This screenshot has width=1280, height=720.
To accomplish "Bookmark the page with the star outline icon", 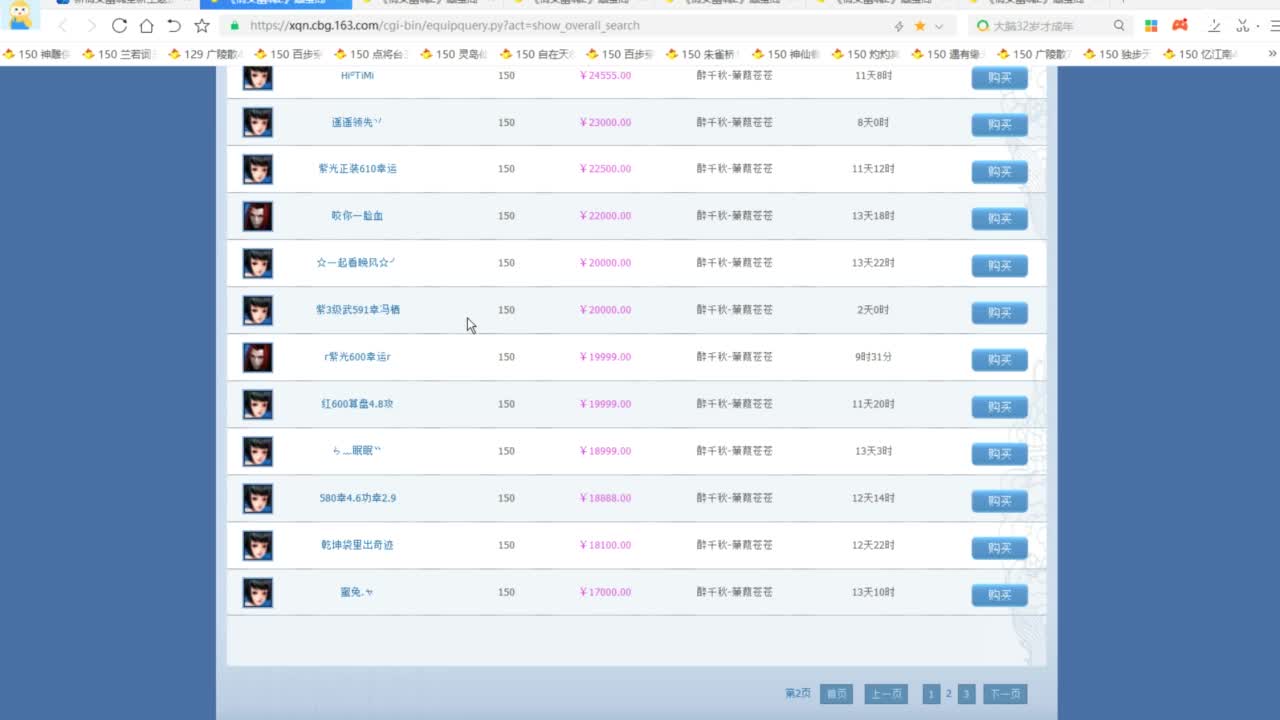I will pyautogui.click(x=202, y=25).
